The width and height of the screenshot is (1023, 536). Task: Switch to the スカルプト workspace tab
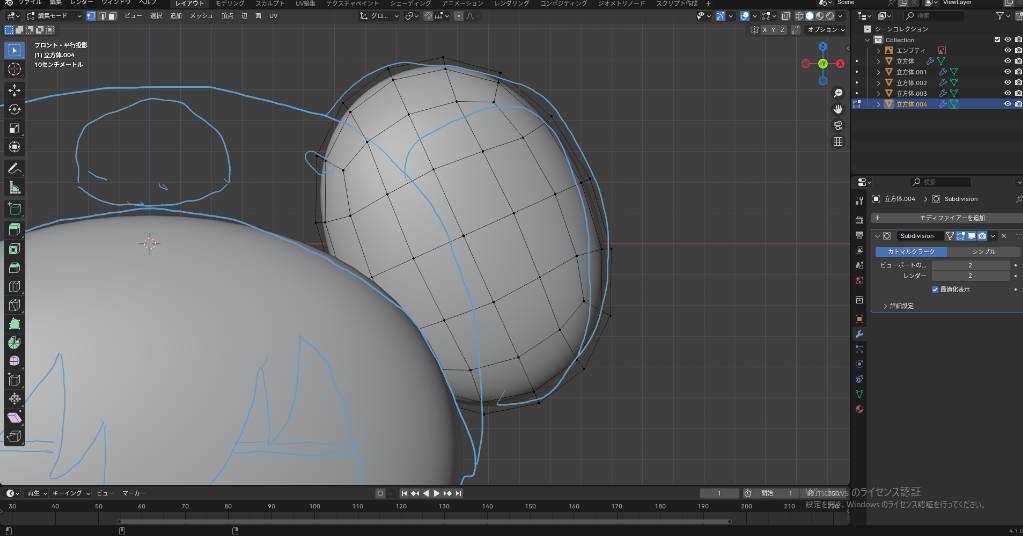[x=268, y=4]
